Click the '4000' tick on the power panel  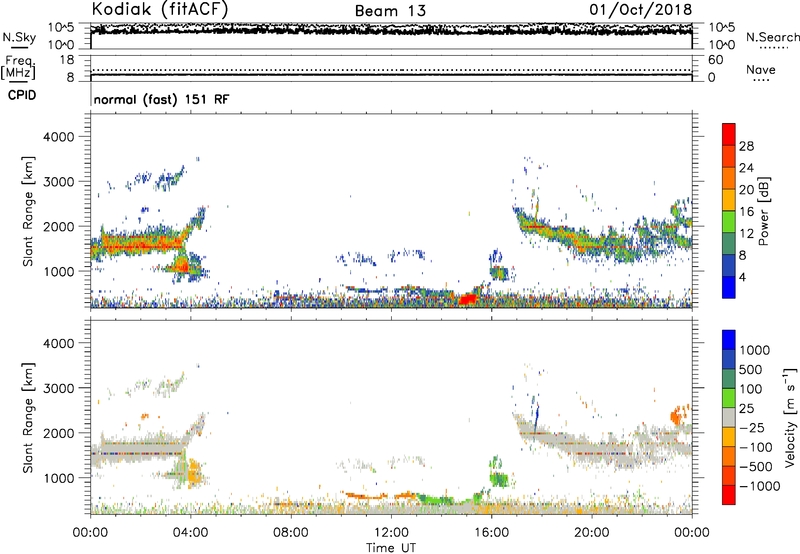59,137
